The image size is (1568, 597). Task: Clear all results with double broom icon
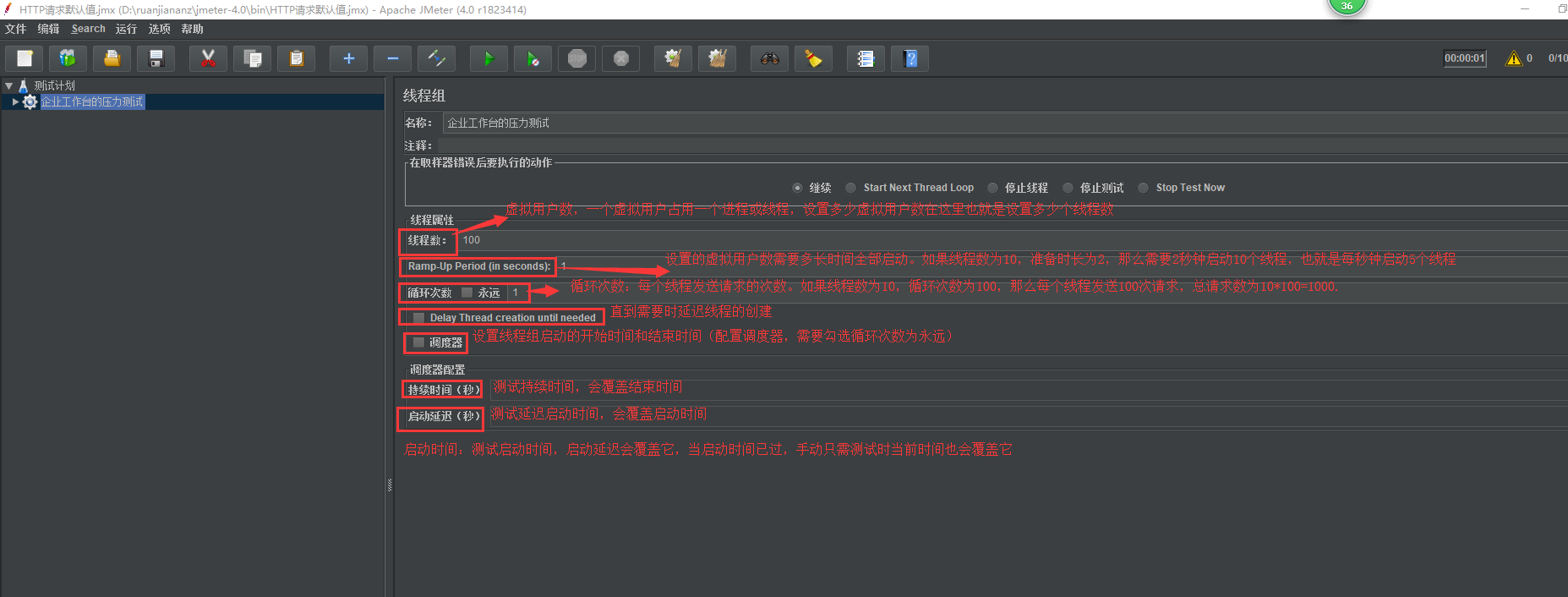[x=718, y=58]
